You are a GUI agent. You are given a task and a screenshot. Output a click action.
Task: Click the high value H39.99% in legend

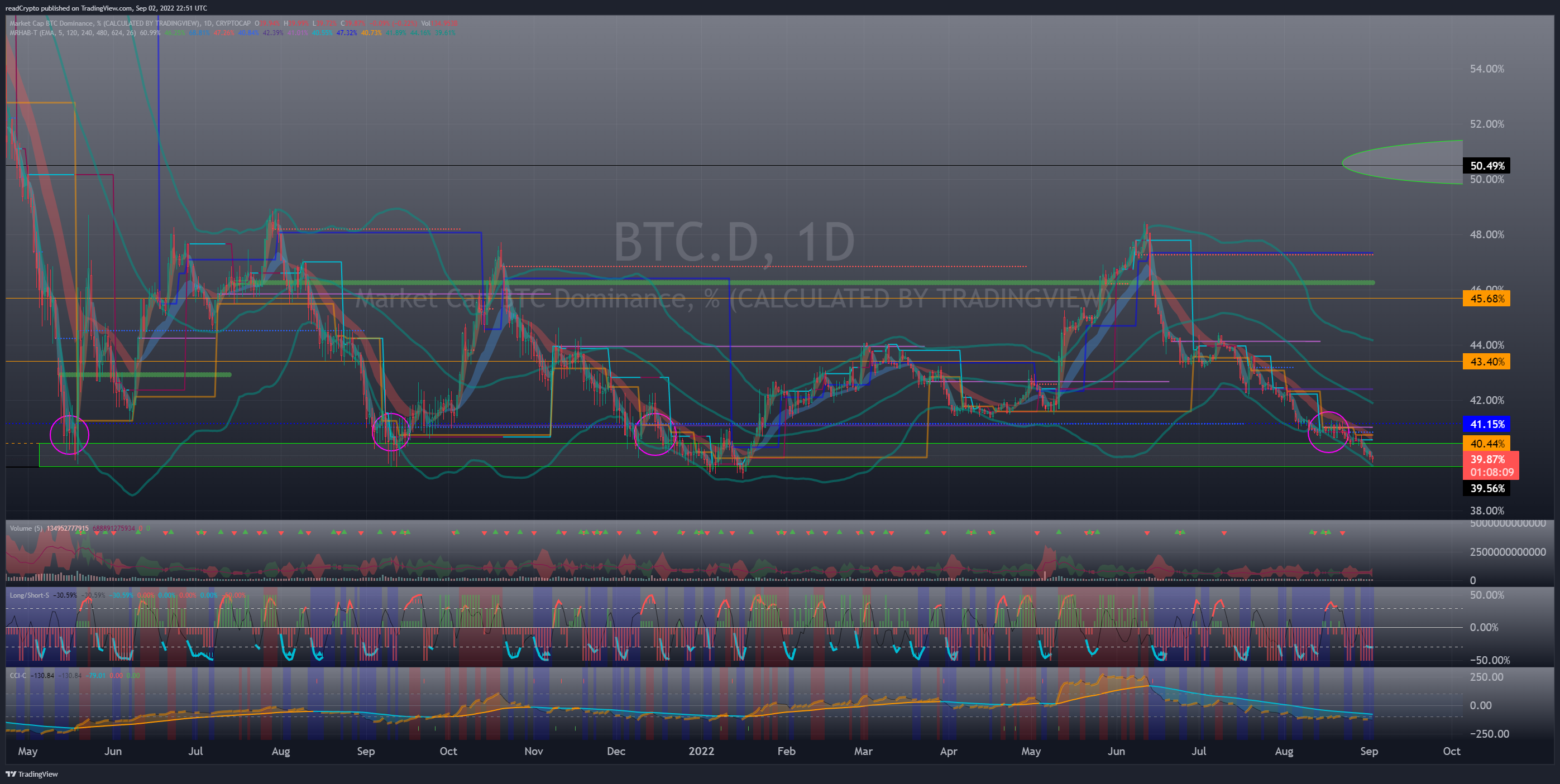coord(296,23)
